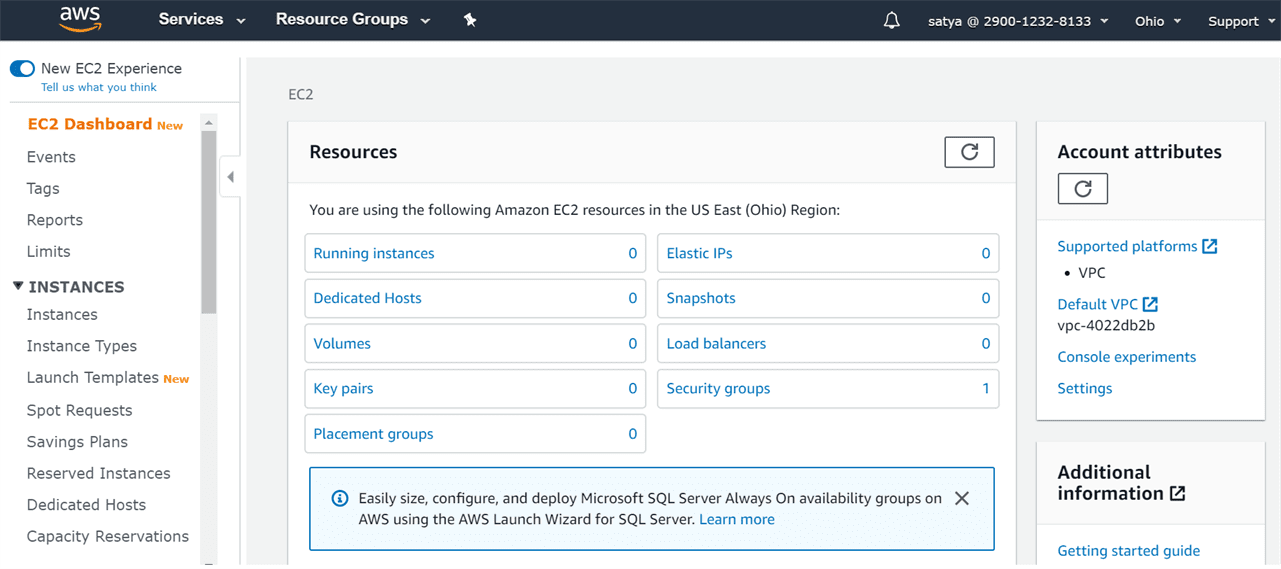Viewport: 1281px width, 569px height.
Task: Open the Ohio region selector
Action: 1157,21
